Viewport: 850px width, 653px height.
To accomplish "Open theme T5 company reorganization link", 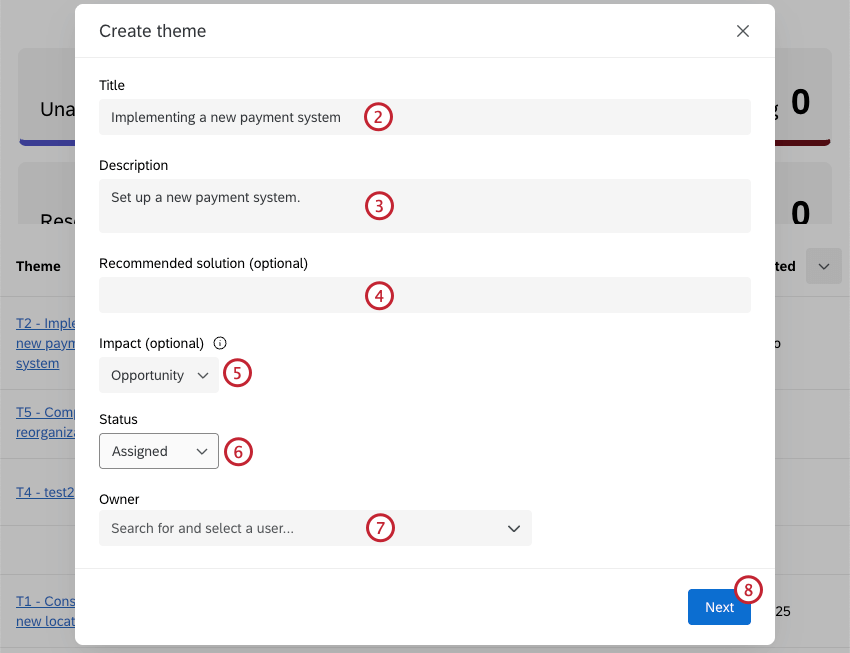I will coord(44,421).
